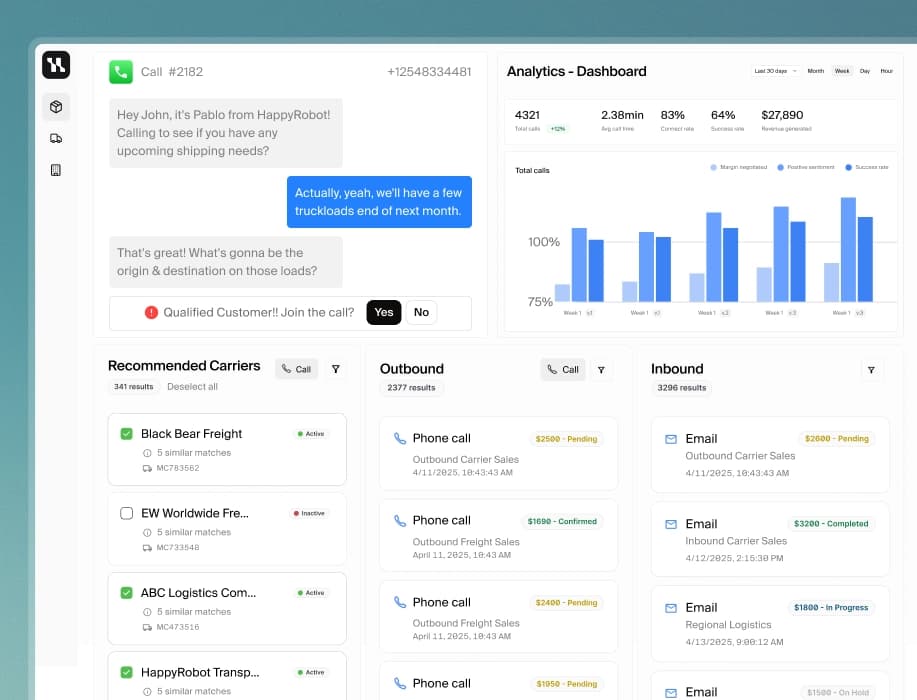The image size is (917, 700).
Task: Click the Hey John greeting chat bubble
Action: pyautogui.click(x=226, y=133)
